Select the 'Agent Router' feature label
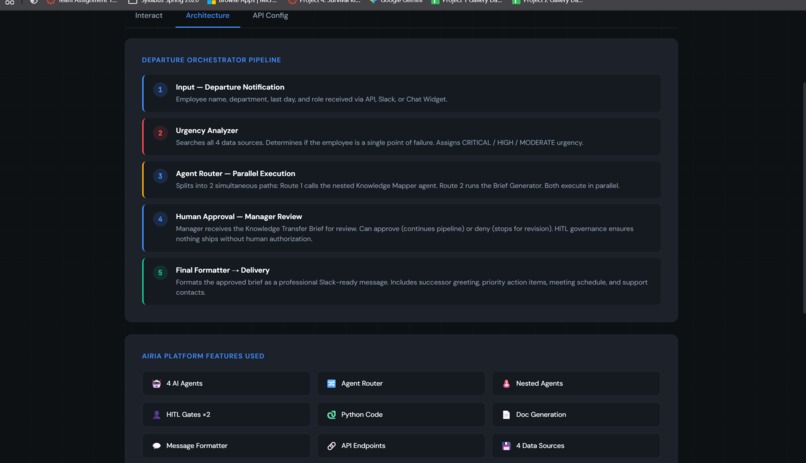The width and height of the screenshot is (806, 463). pos(362,384)
